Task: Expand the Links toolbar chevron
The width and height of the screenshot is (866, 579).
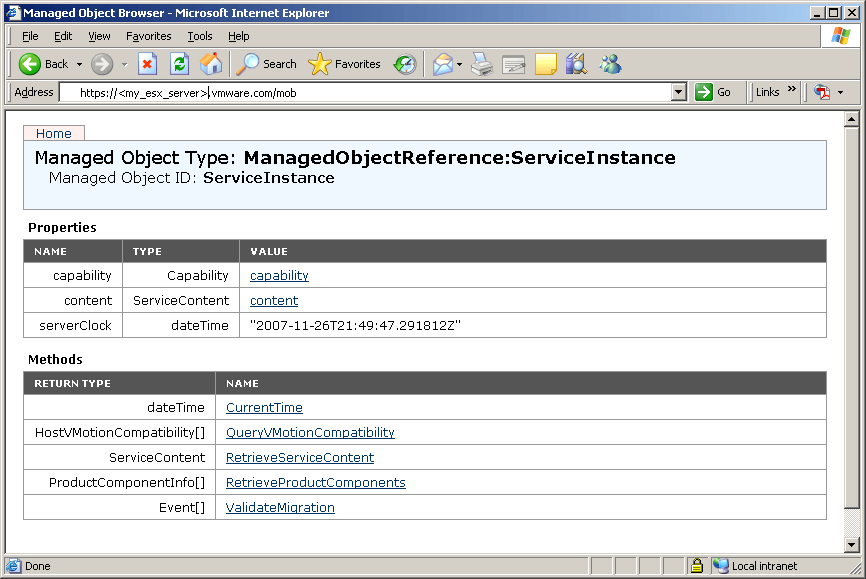Action: (x=792, y=91)
